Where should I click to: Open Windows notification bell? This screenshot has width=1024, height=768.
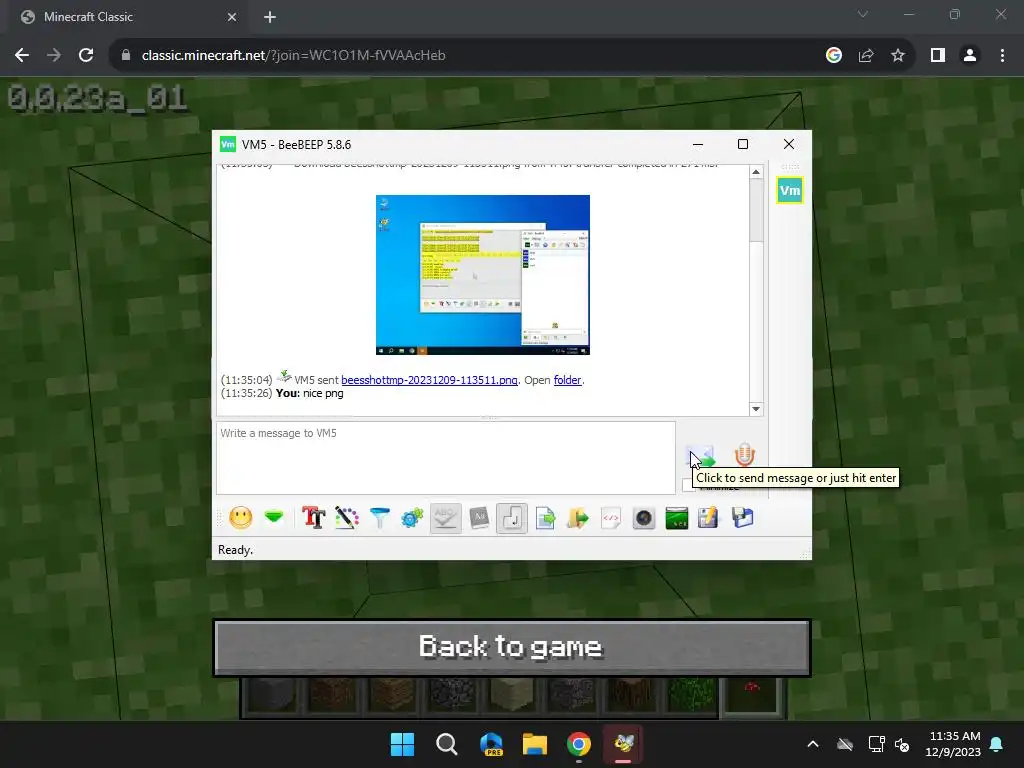point(997,744)
